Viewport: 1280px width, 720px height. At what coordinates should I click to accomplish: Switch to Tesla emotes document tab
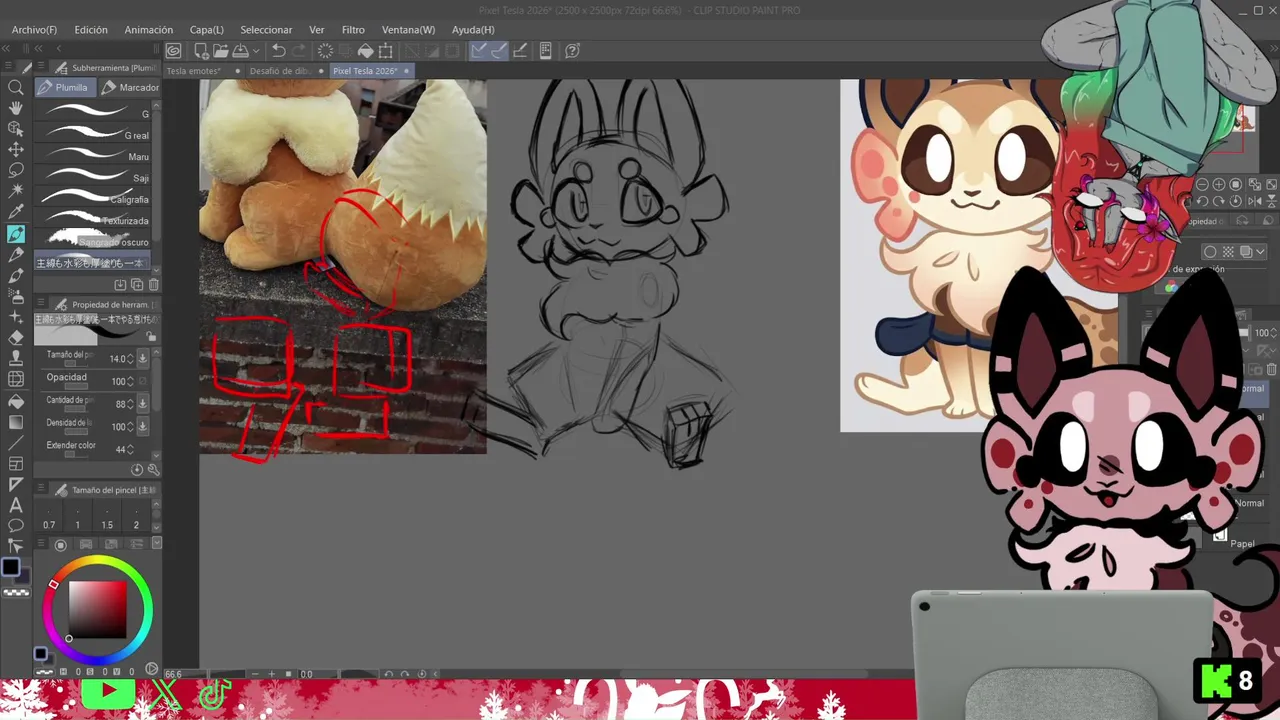[x=202, y=71]
